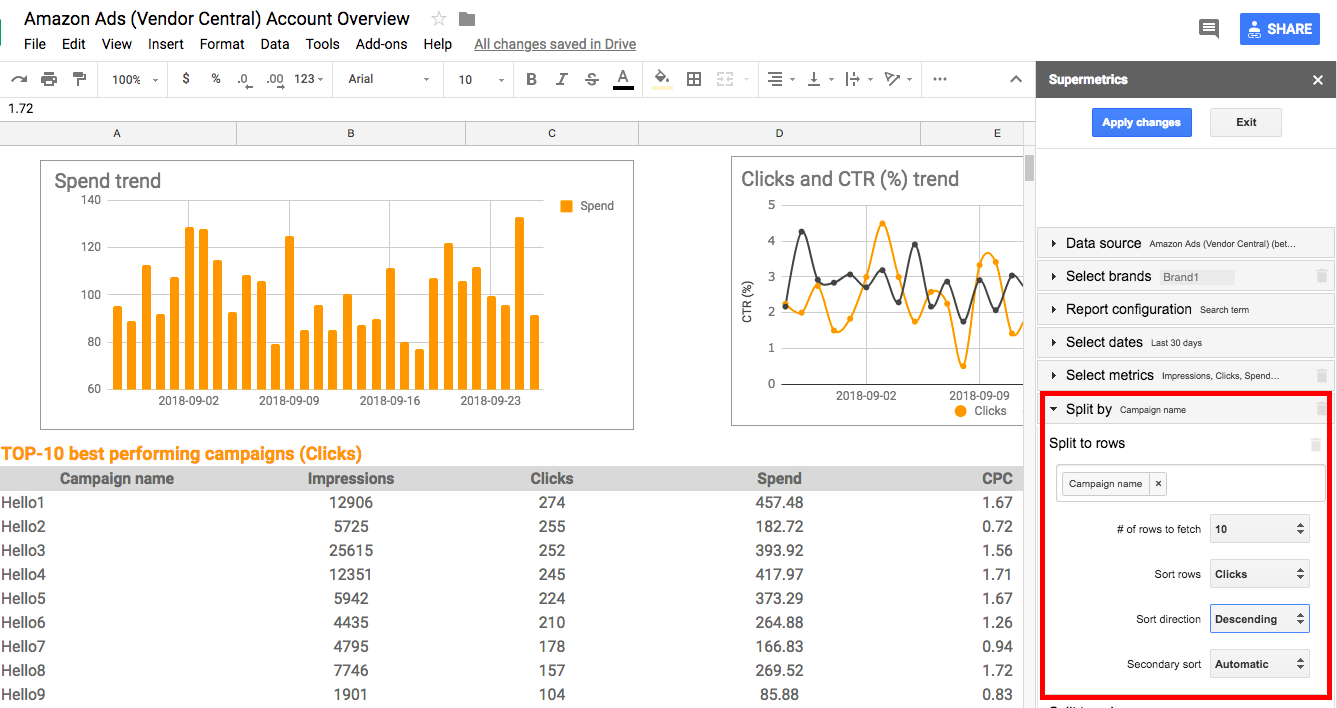This screenshot has height=708, width=1337.
Task: Open the zoom 100% dropdown
Action: (134, 79)
